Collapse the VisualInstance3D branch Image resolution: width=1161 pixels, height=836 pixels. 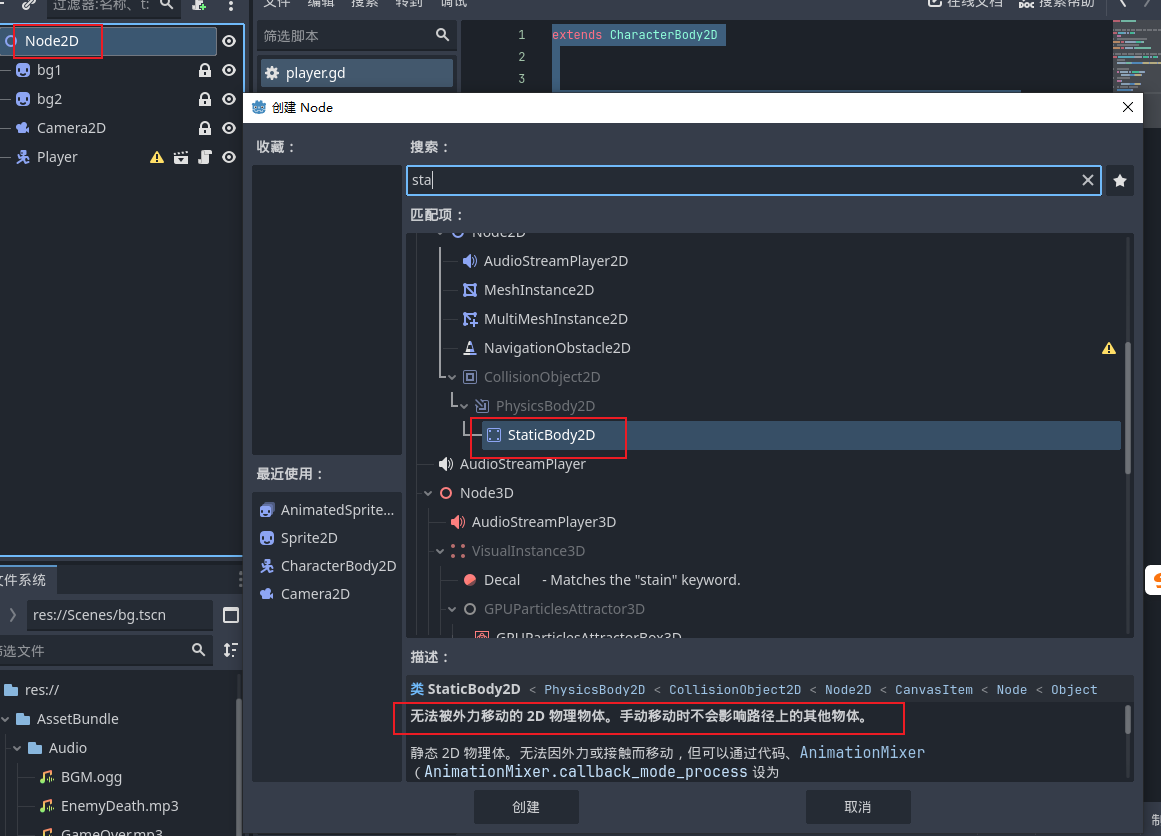click(x=440, y=551)
